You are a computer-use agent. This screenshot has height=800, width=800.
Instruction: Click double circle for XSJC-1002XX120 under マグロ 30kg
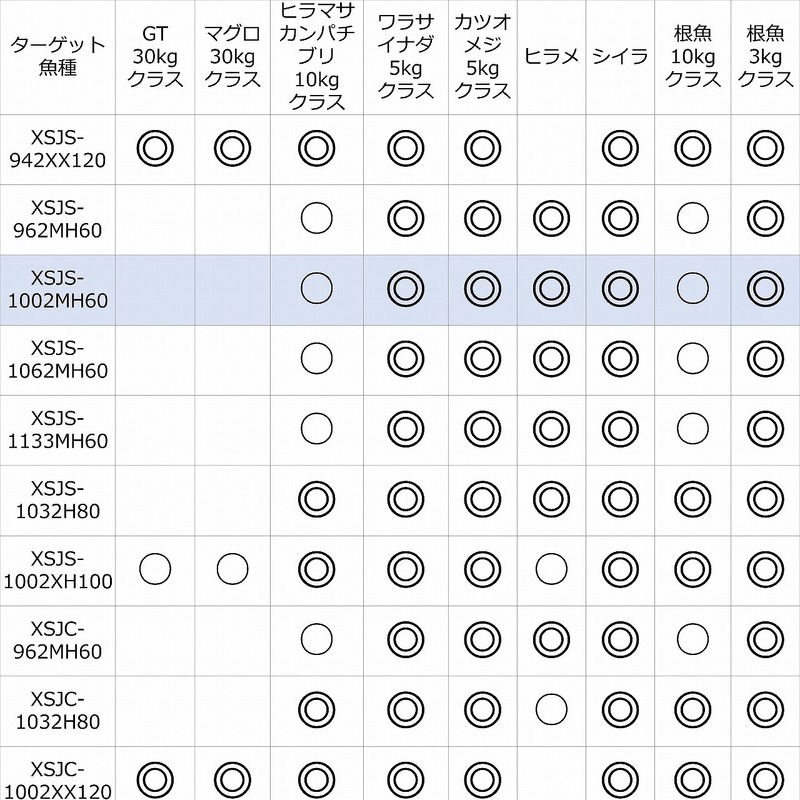tap(232, 777)
